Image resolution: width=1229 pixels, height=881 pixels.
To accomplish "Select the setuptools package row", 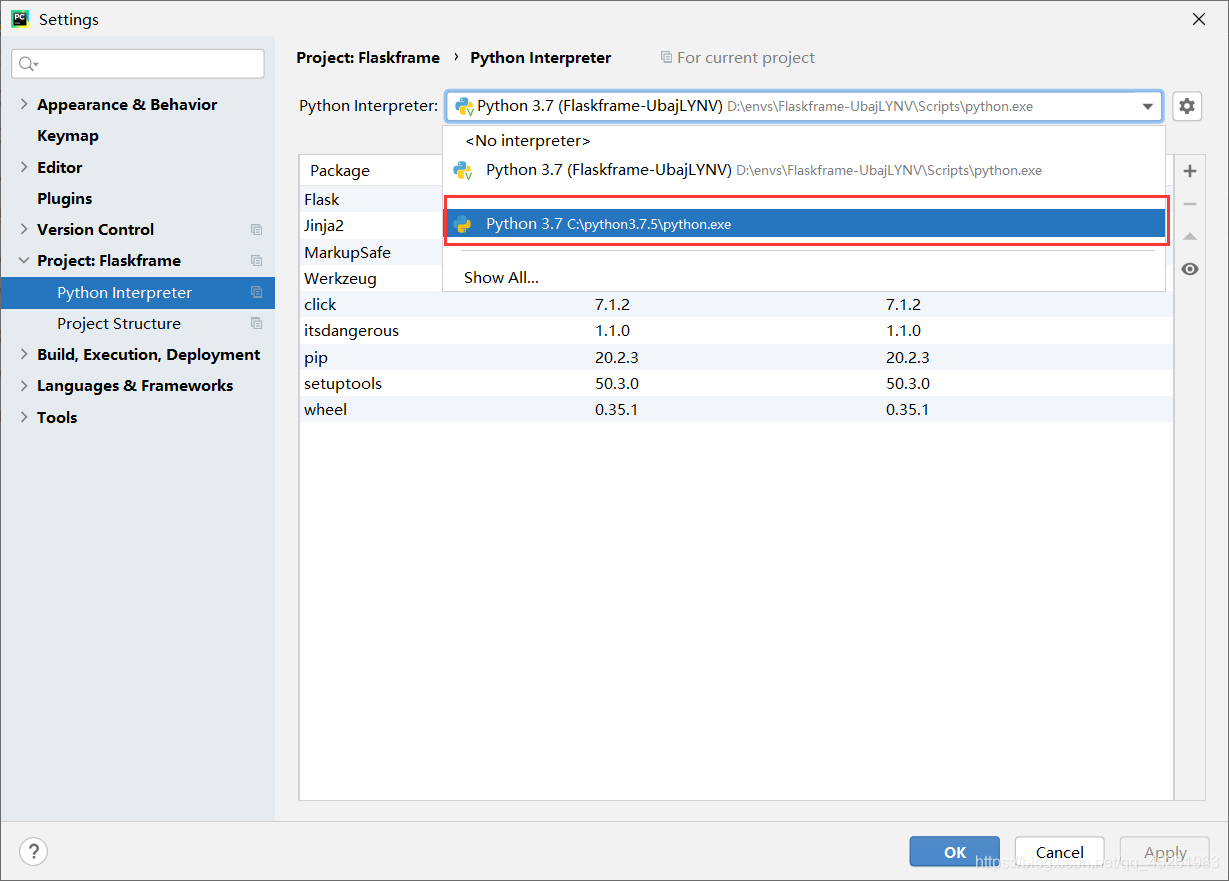I will coord(736,384).
